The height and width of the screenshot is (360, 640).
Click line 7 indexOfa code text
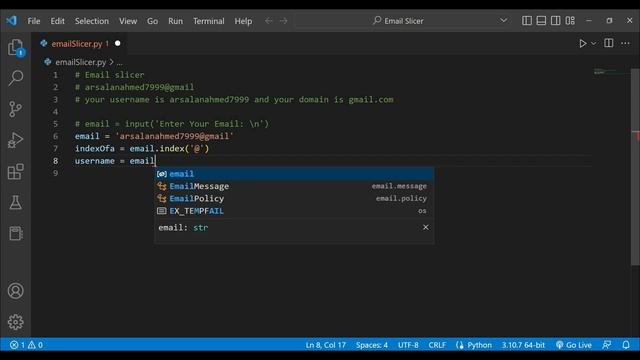(142, 149)
